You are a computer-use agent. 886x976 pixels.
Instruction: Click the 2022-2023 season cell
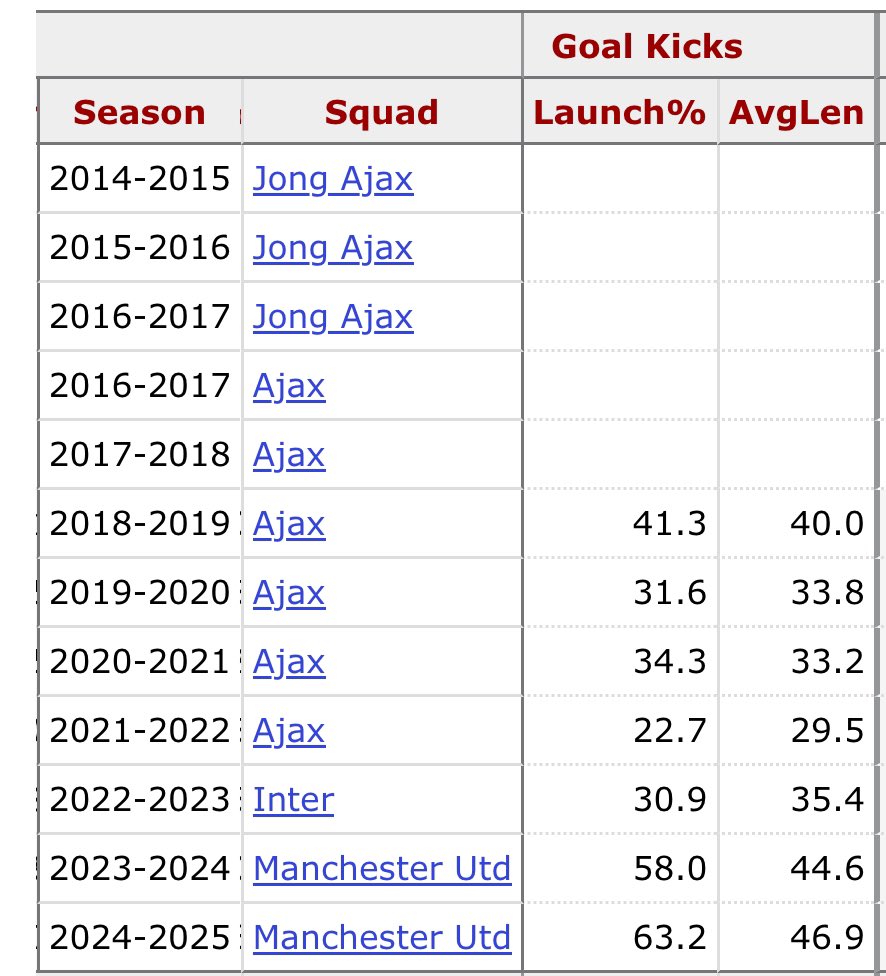140,800
